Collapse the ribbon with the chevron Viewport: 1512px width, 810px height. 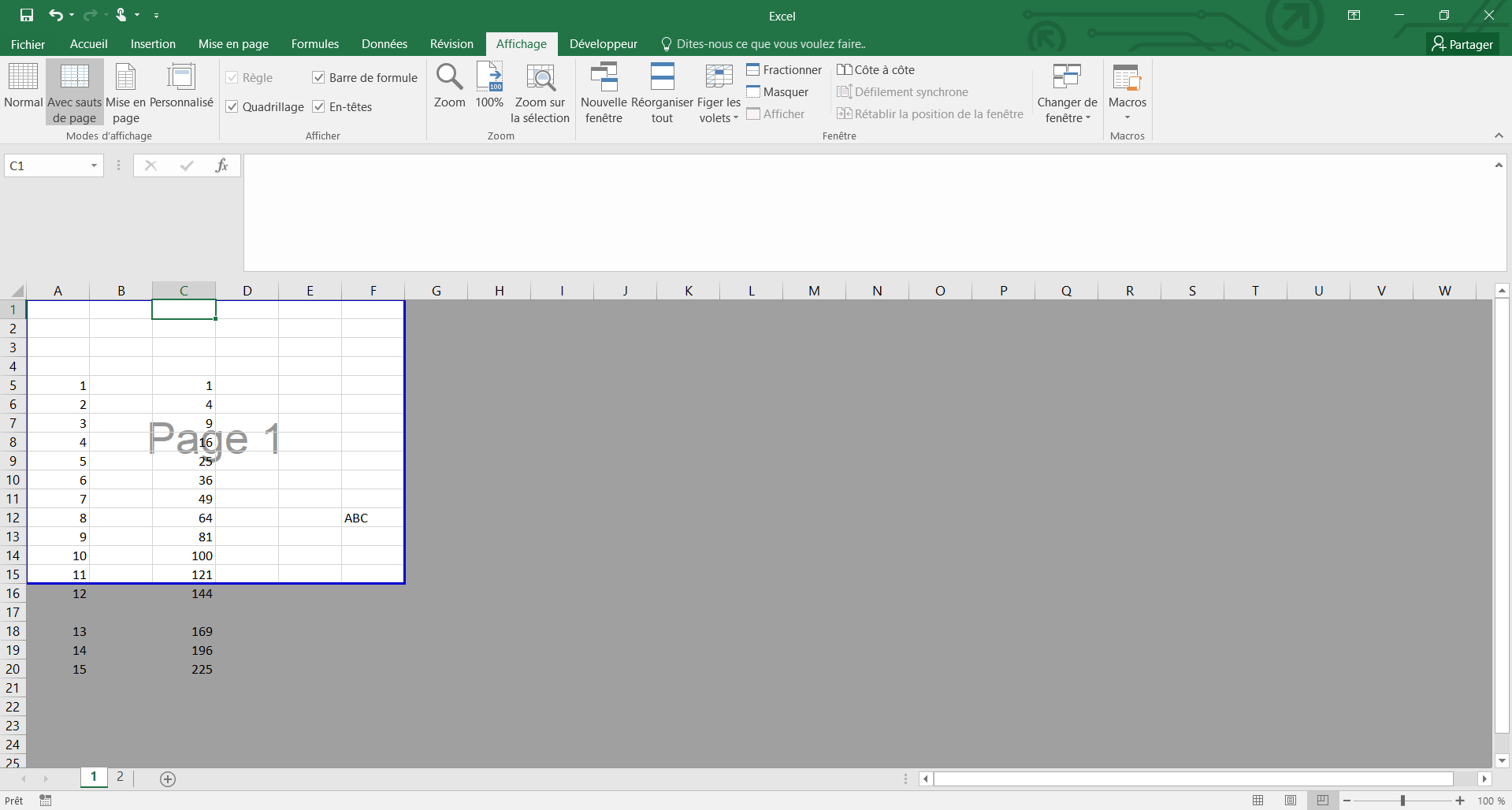point(1499,136)
